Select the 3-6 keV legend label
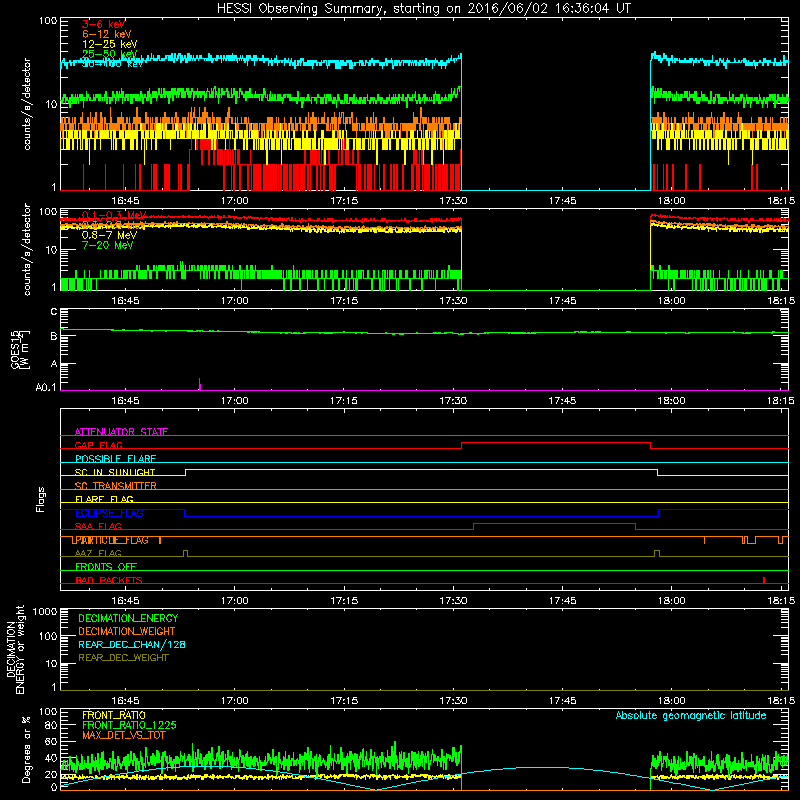This screenshot has height=800, width=800. click(104, 24)
